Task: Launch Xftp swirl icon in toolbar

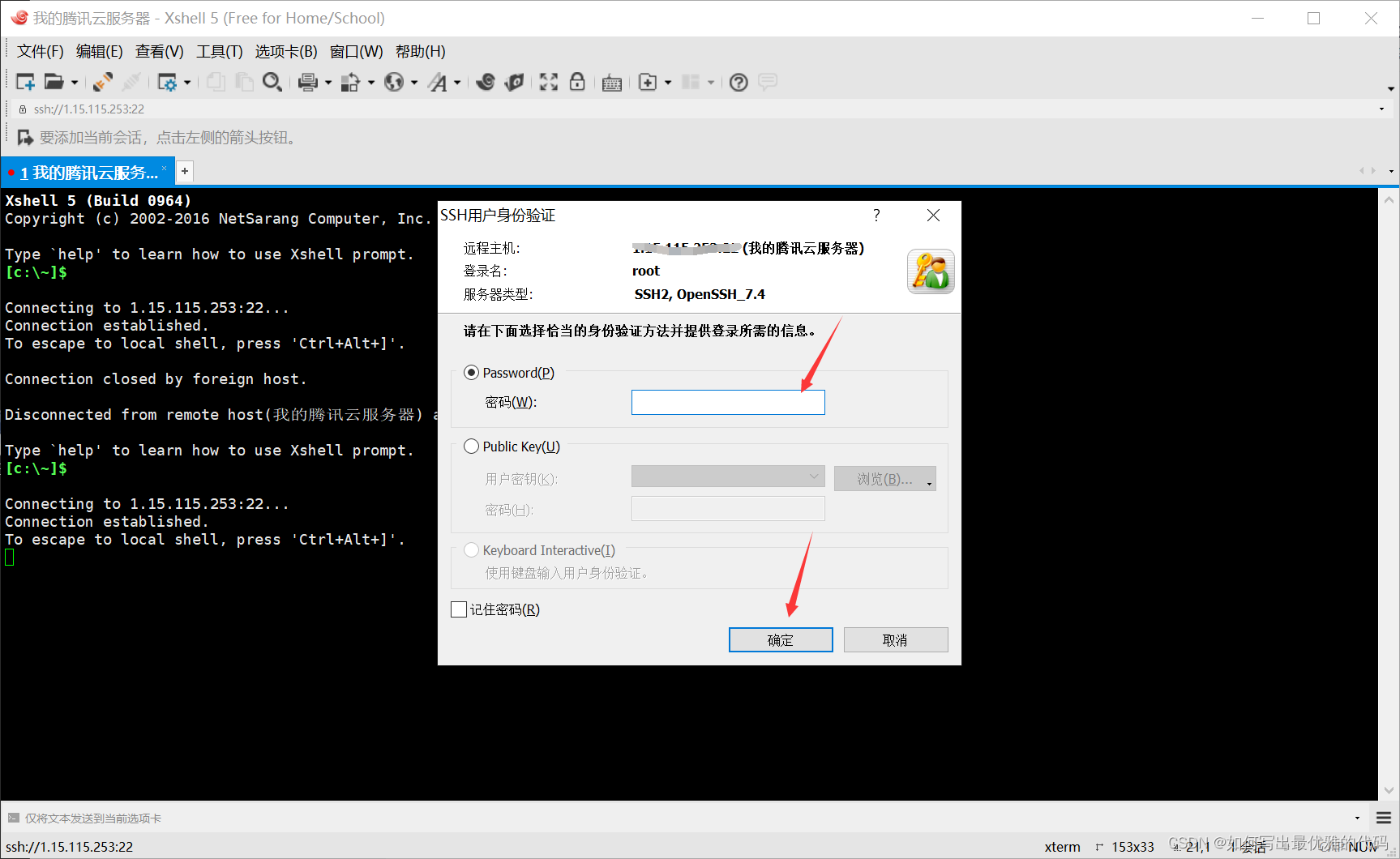Action: pyautogui.click(x=486, y=82)
